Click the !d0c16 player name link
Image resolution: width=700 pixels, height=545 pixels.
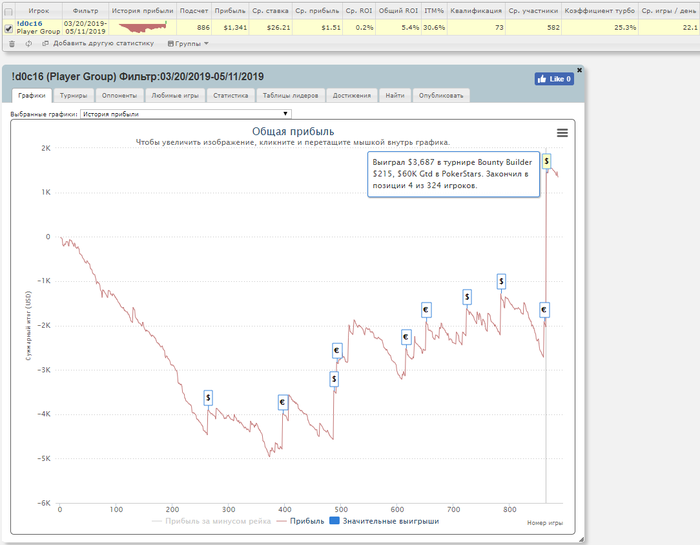click(30, 23)
